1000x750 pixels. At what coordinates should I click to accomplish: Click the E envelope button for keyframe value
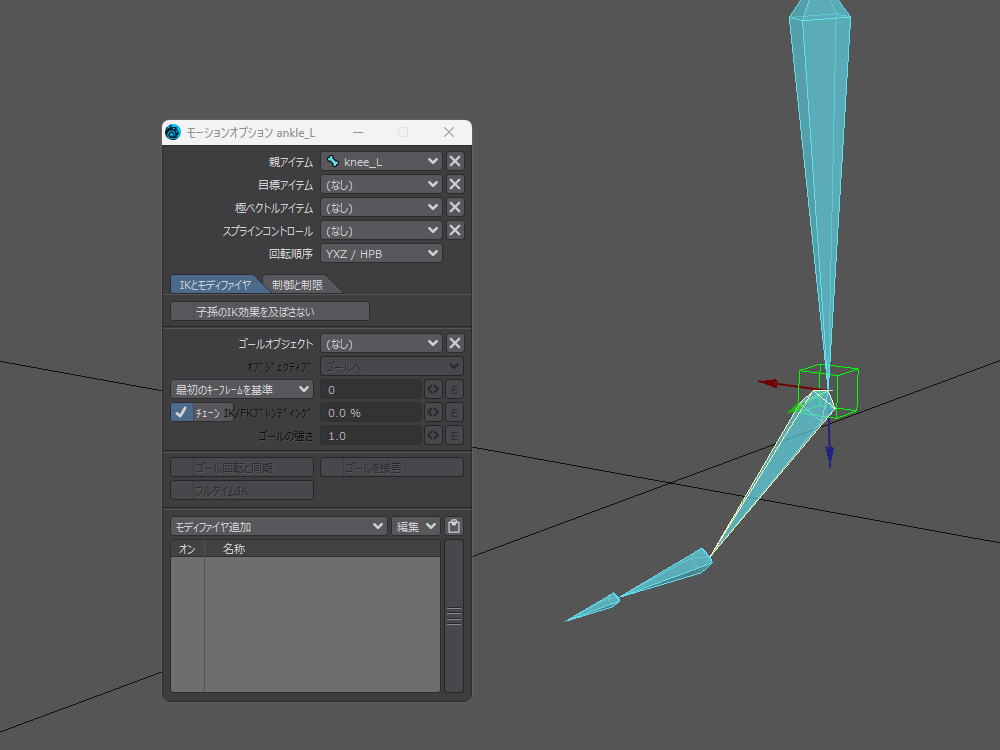click(454, 389)
